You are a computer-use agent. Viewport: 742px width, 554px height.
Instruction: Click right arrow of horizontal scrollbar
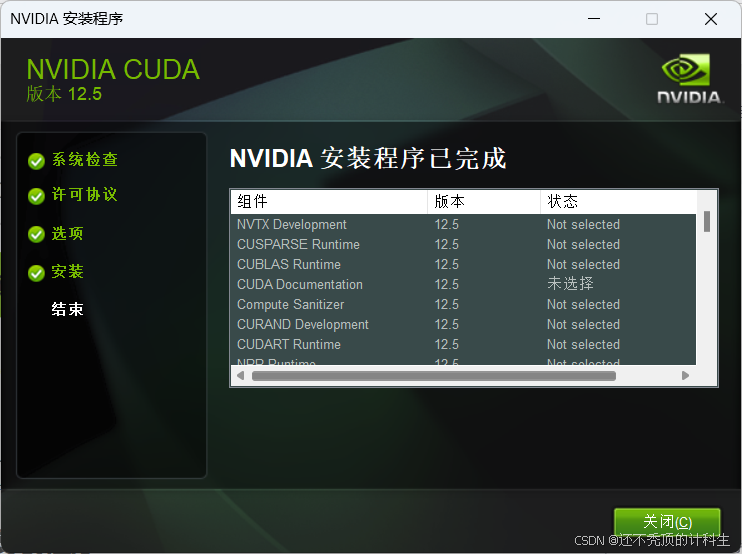(685, 376)
